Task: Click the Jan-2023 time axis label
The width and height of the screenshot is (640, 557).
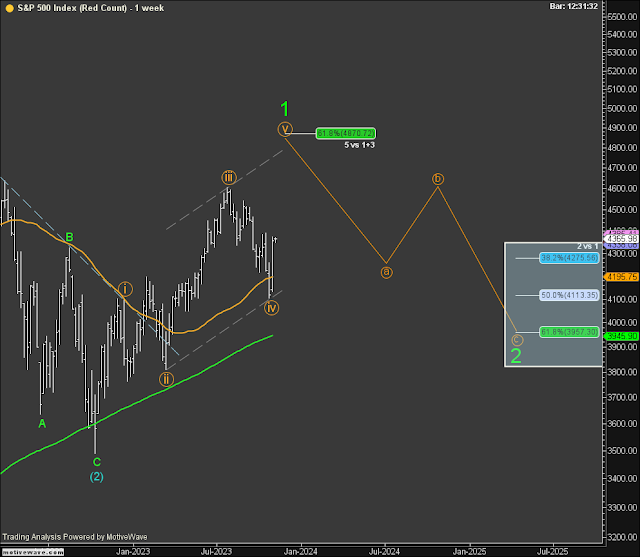Action: click(133, 552)
